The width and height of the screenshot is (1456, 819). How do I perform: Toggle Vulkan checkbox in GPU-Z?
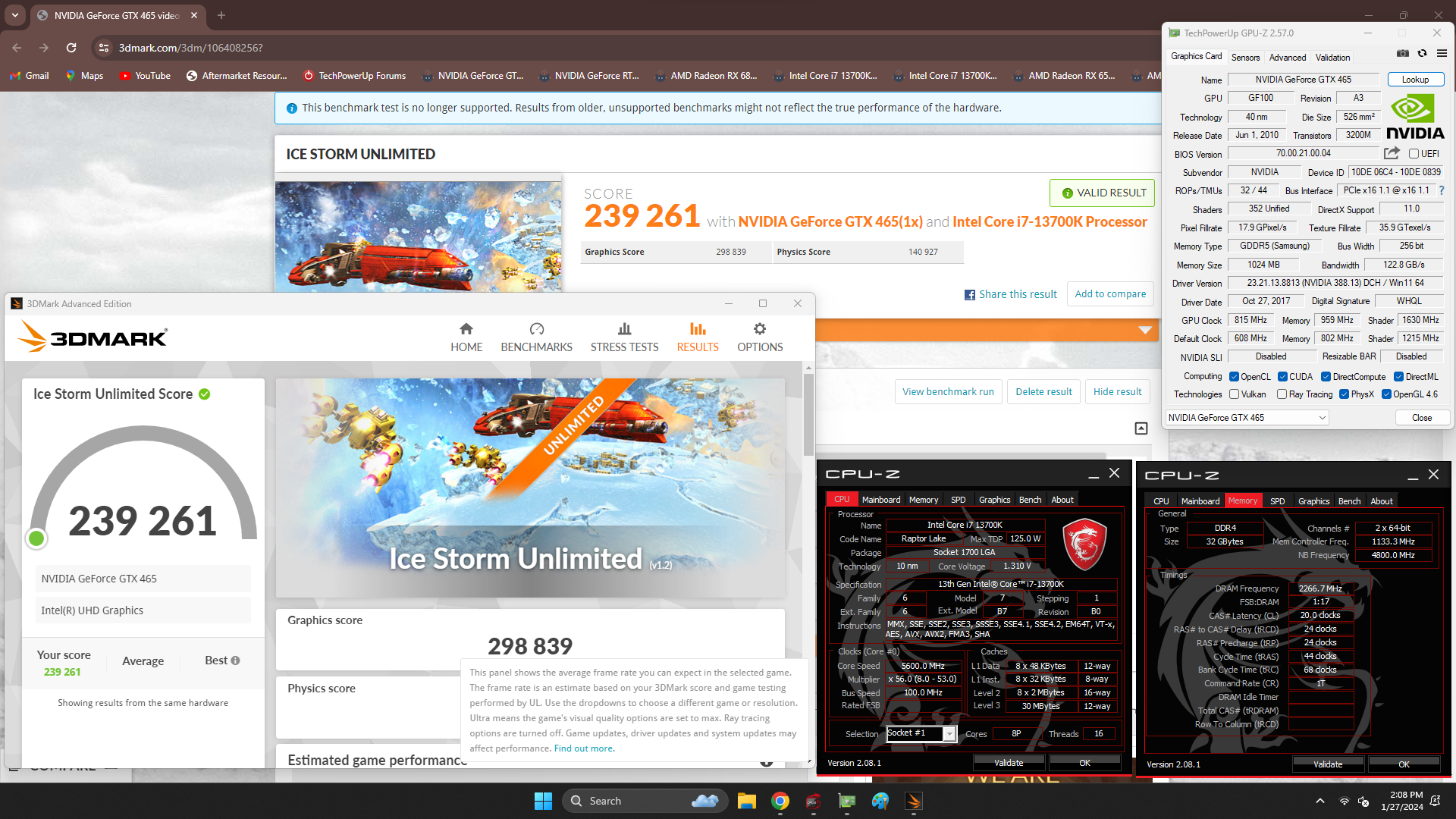pyautogui.click(x=1235, y=394)
